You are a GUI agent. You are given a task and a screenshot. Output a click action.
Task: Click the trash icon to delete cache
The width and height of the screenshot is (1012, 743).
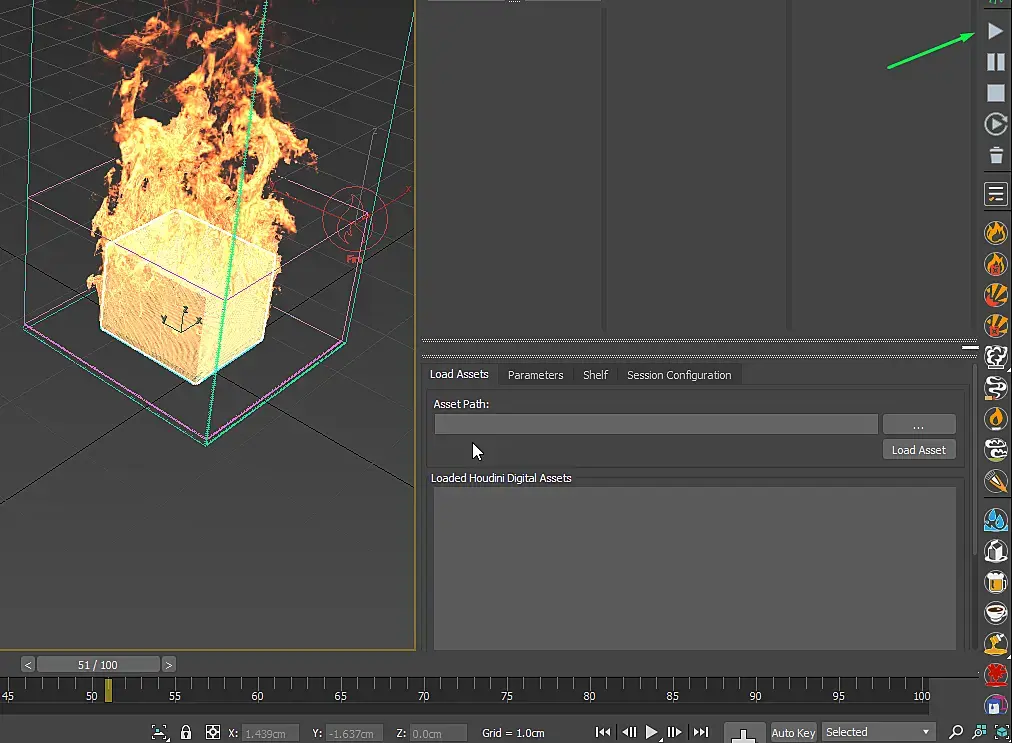(x=995, y=155)
